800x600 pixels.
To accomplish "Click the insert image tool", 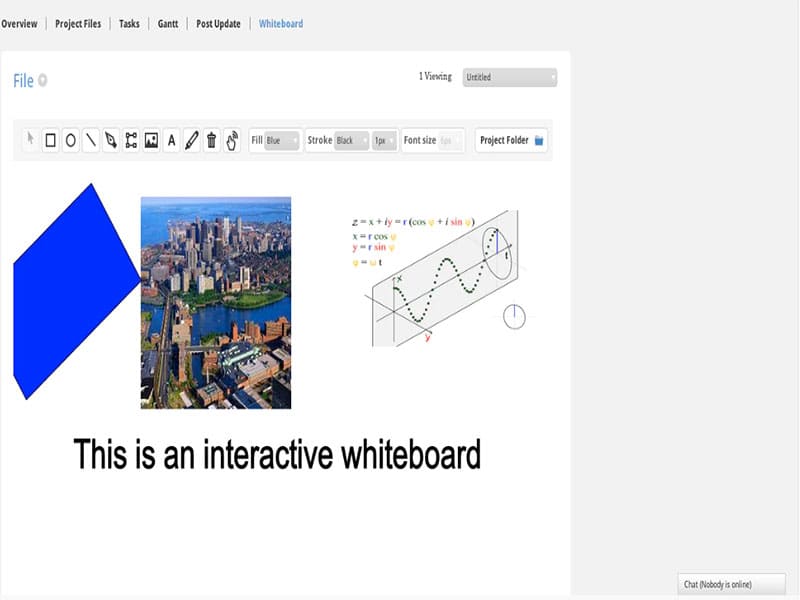I will [151, 140].
